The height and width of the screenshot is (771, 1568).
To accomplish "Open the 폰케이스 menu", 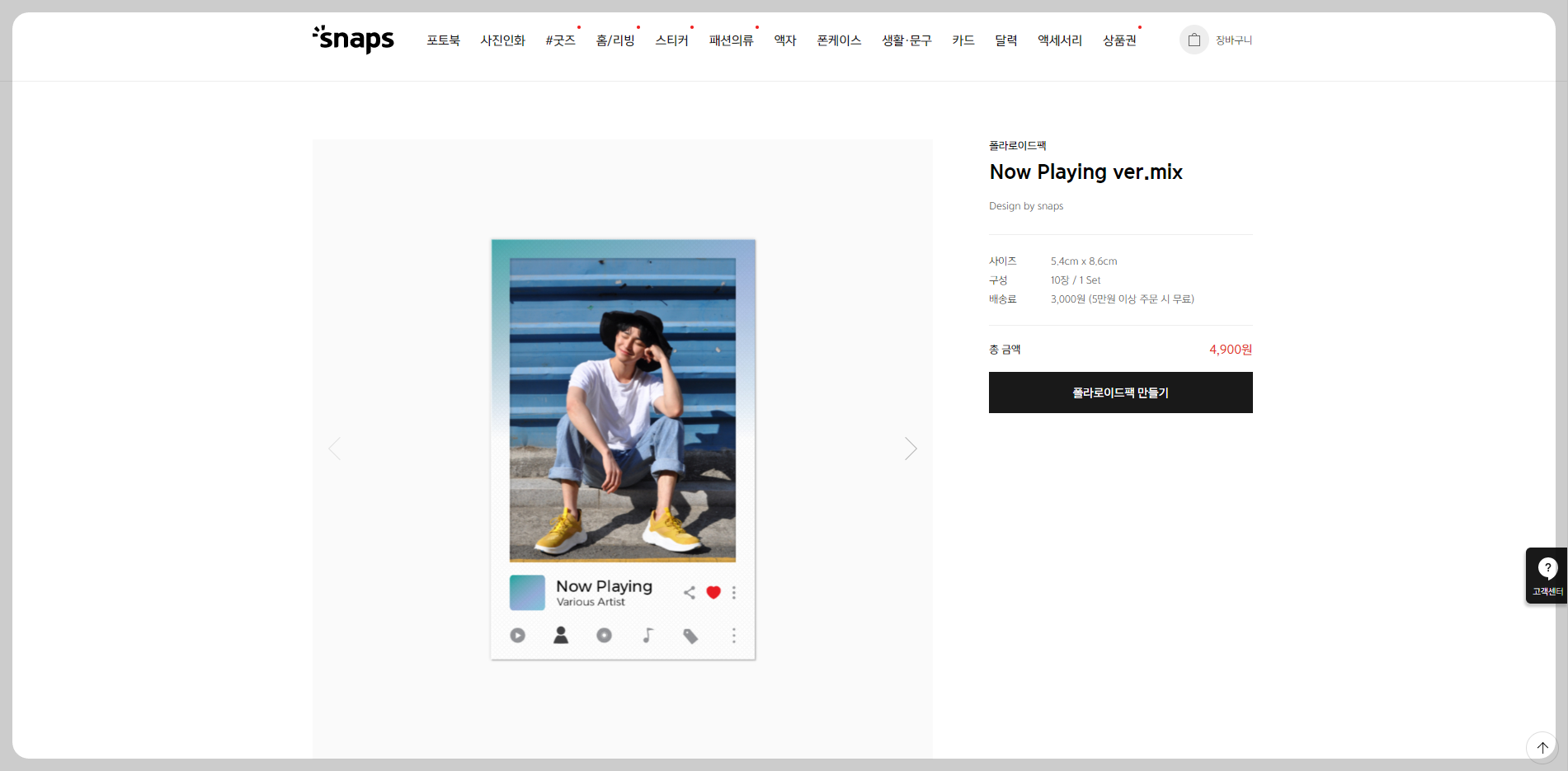I will 839,40.
